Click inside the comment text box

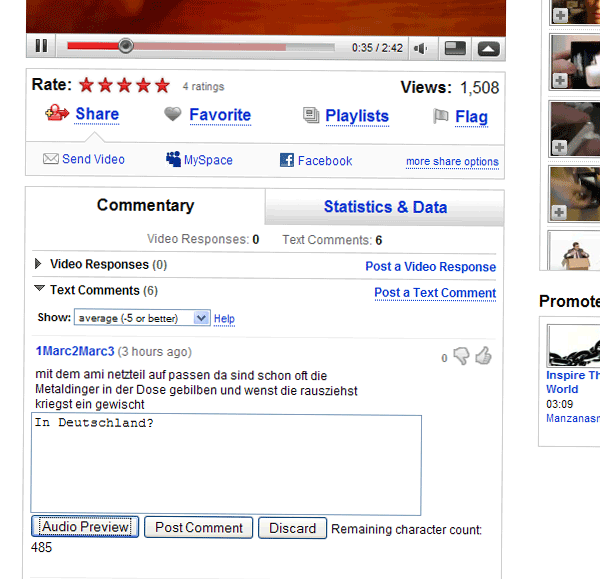click(x=226, y=465)
